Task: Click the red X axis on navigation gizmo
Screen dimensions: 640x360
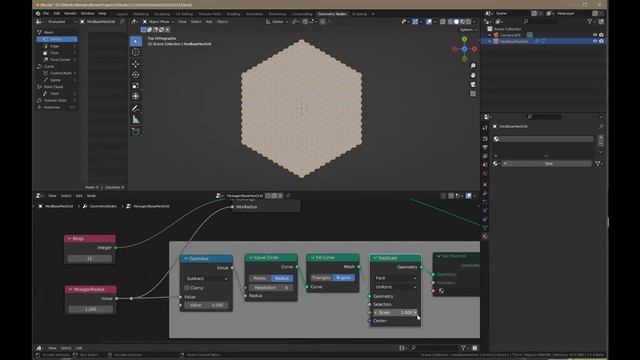Action: [474, 49]
